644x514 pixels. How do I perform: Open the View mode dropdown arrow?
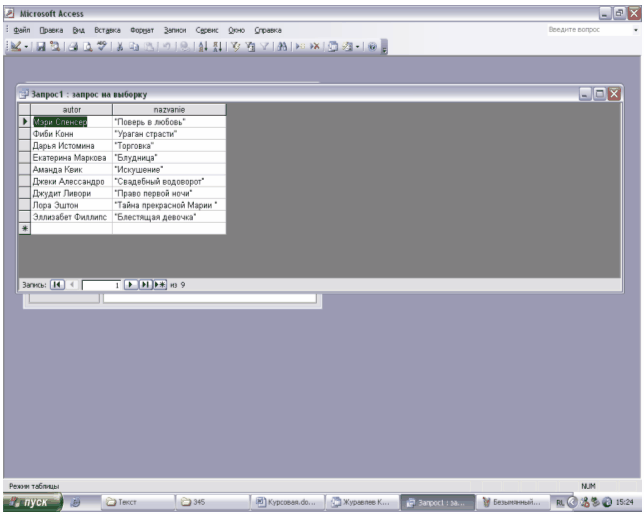(22, 47)
